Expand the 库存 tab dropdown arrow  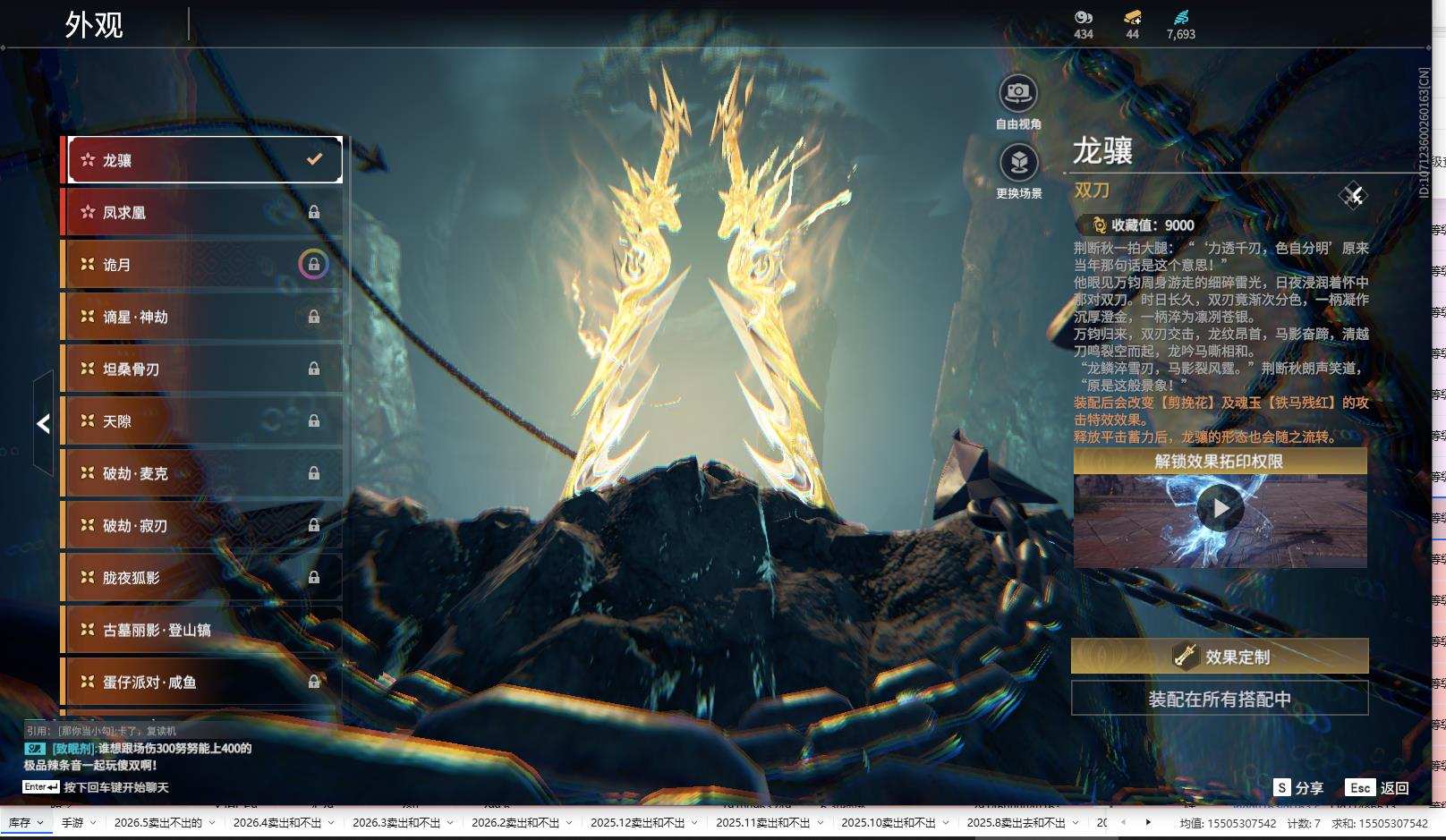tap(40, 823)
